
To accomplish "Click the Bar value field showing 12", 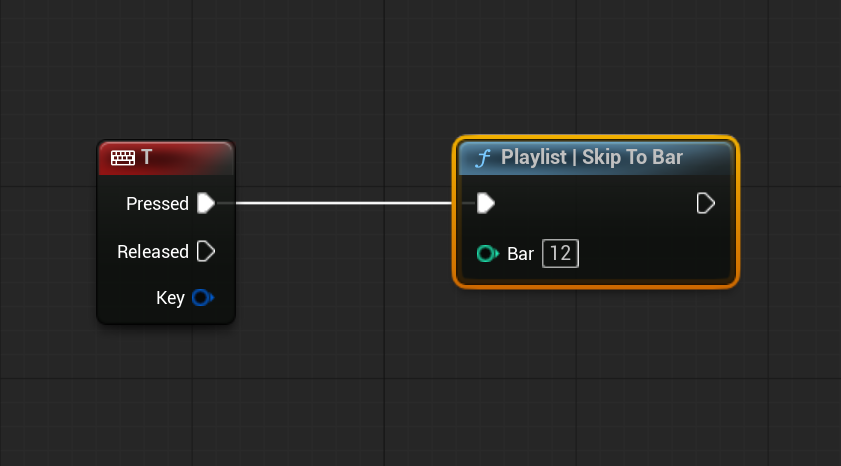I will tap(560, 254).
